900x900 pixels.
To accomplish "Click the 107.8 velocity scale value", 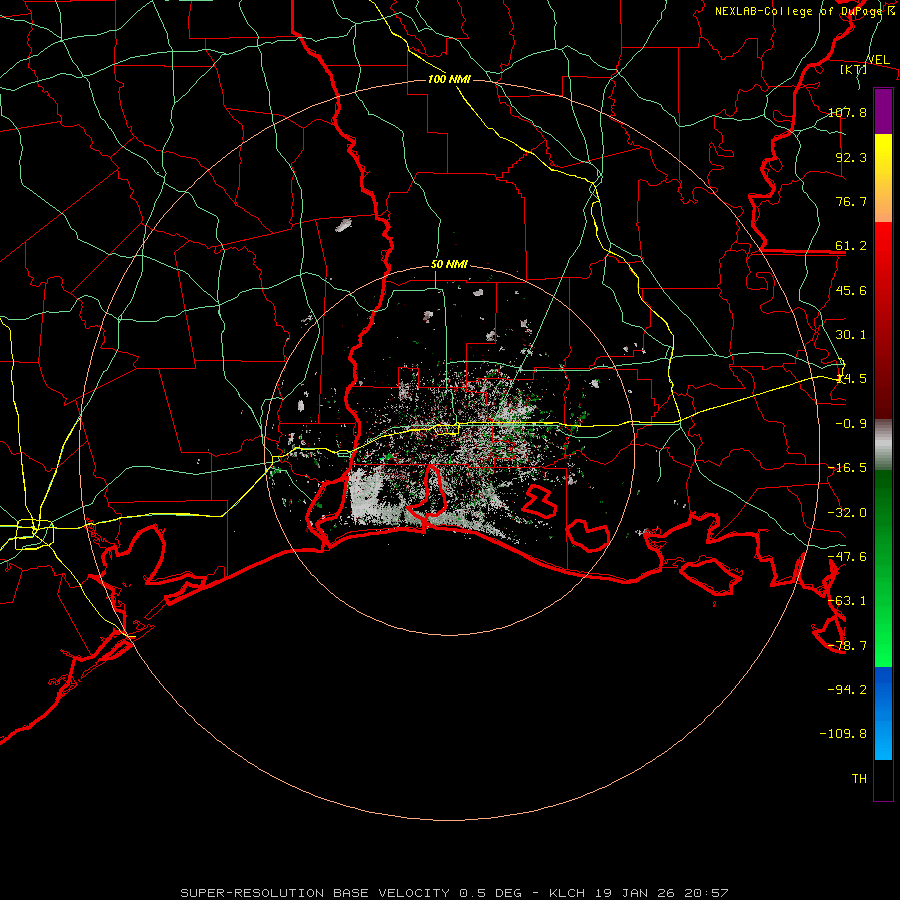I will [848, 112].
